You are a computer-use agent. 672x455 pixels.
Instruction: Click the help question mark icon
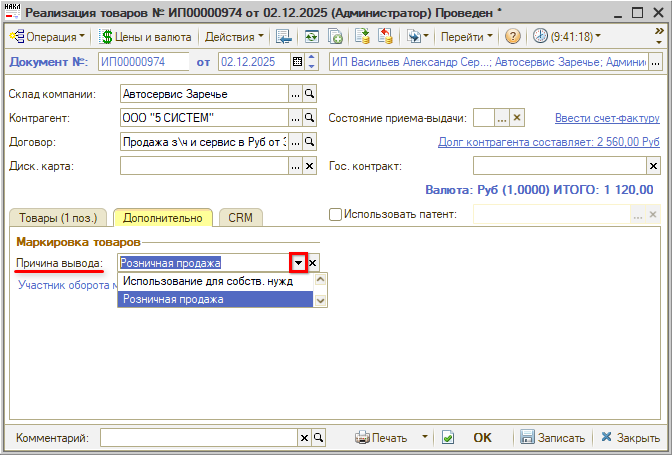513,36
